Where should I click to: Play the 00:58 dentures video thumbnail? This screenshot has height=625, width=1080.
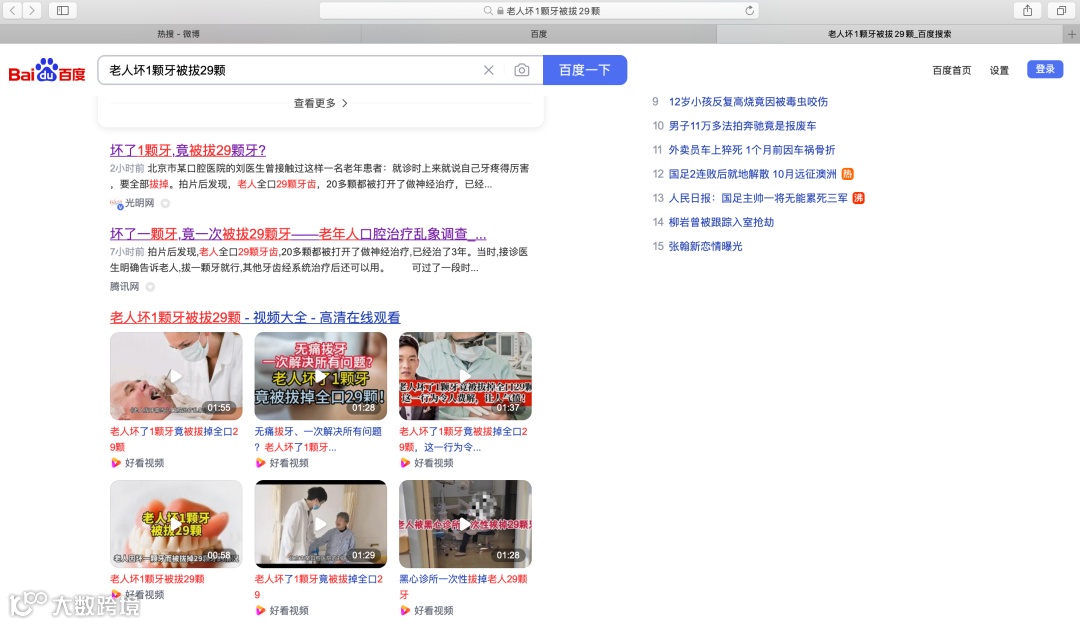[176, 524]
